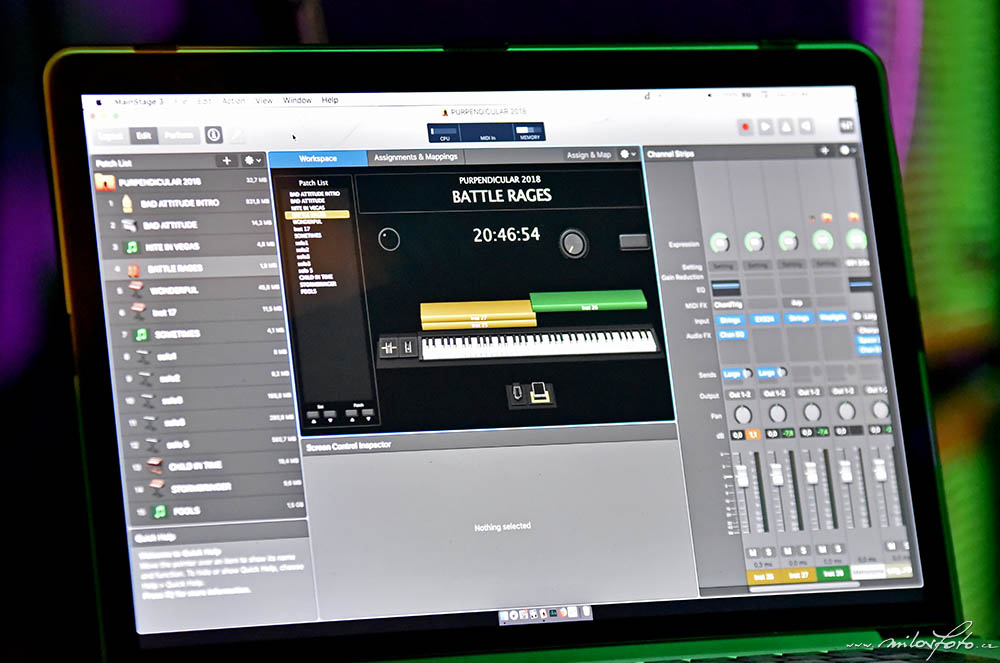The width and height of the screenshot is (1000, 663).
Task: Open EXS24 input instrument slot
Action: (763, 318)
